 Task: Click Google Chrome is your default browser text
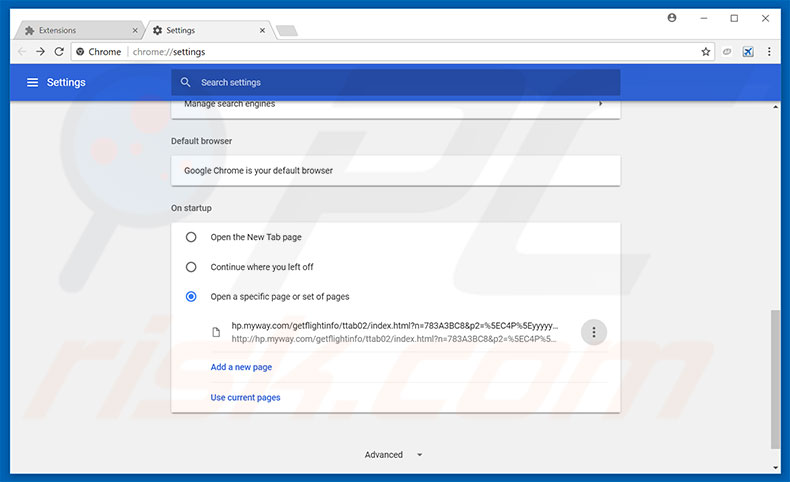pos(258,170)
